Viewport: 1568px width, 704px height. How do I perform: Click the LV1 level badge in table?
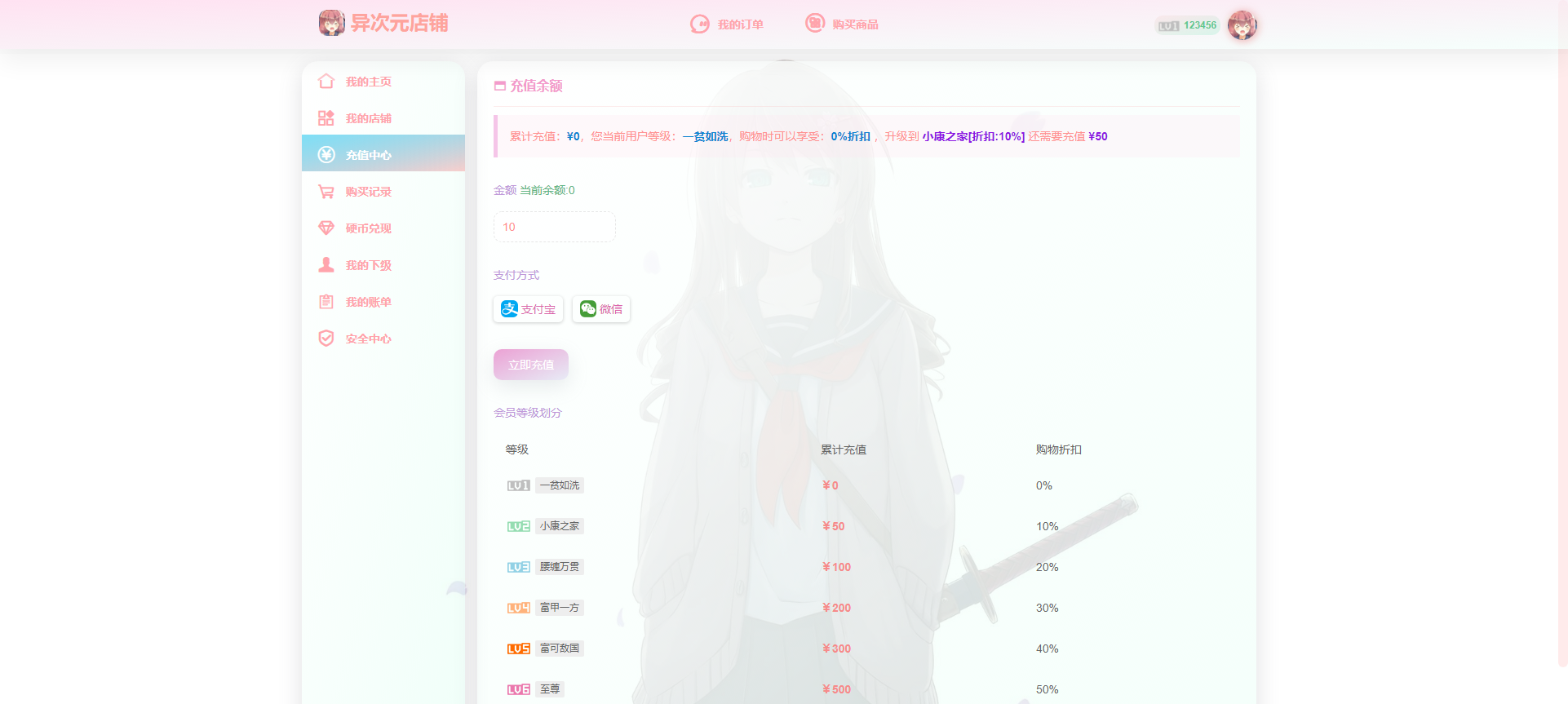[518, 485]
